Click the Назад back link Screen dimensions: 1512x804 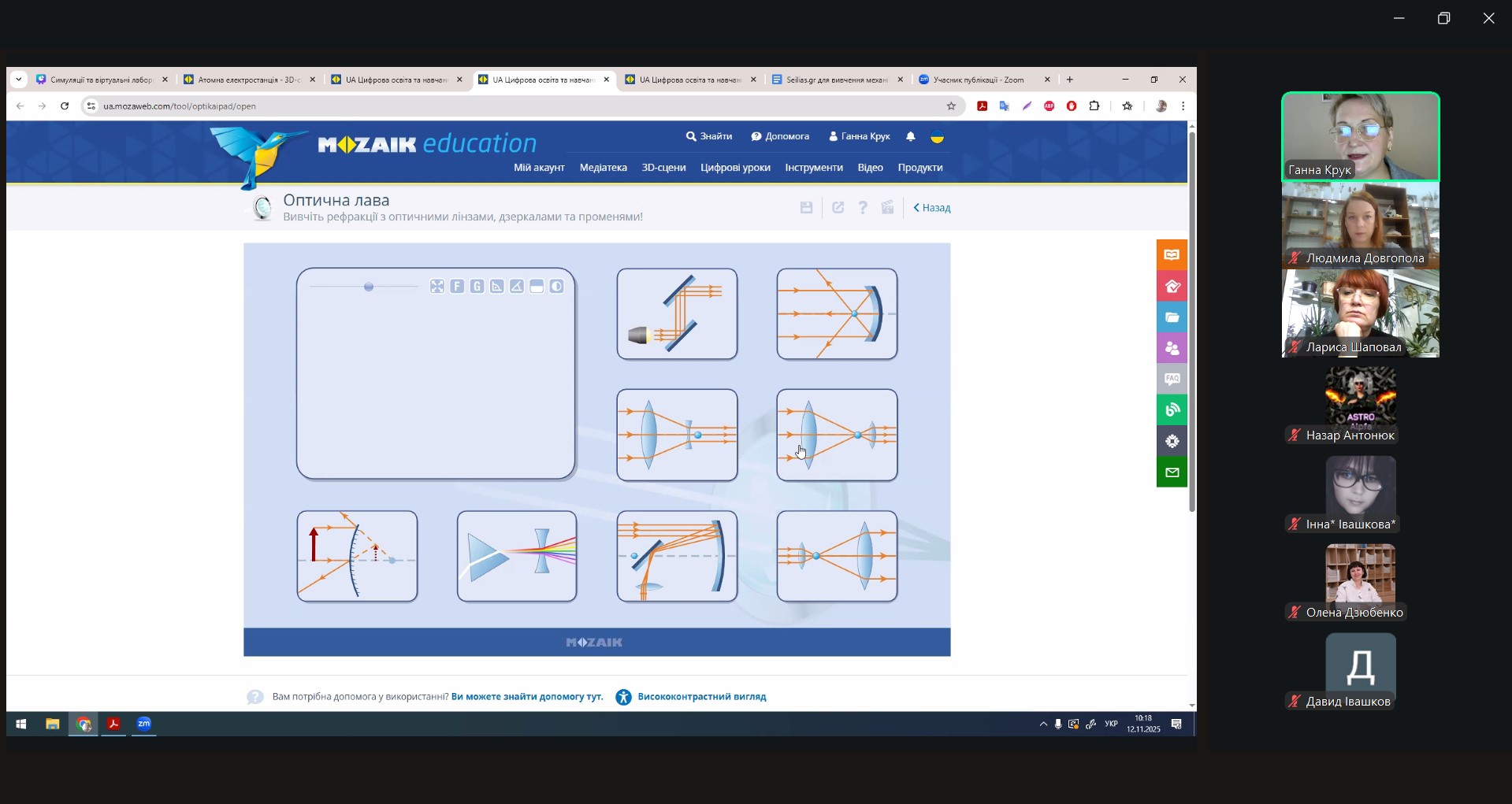[x=932, y=208]
